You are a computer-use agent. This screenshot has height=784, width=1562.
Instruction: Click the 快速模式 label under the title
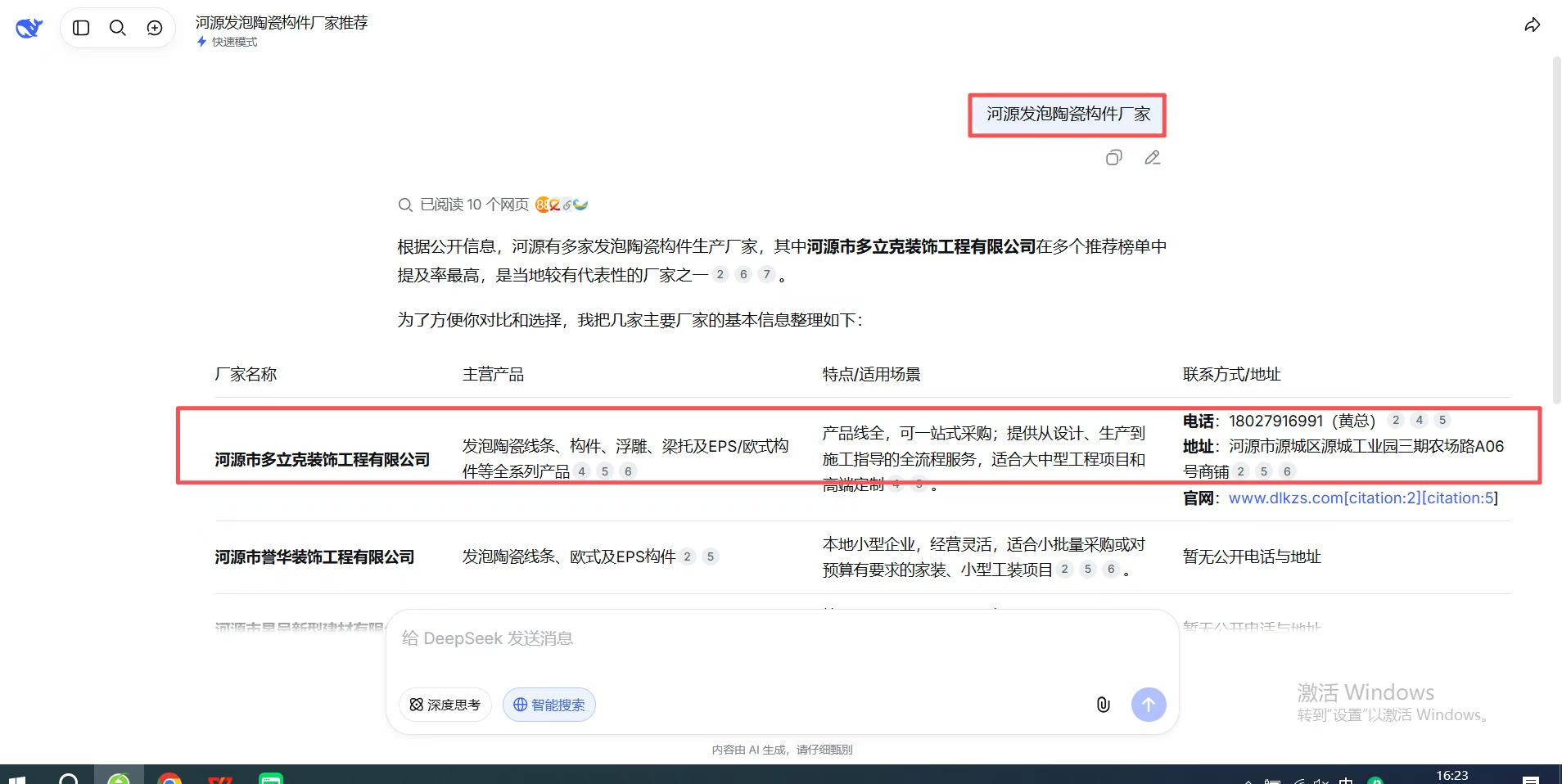coord(227,42)
